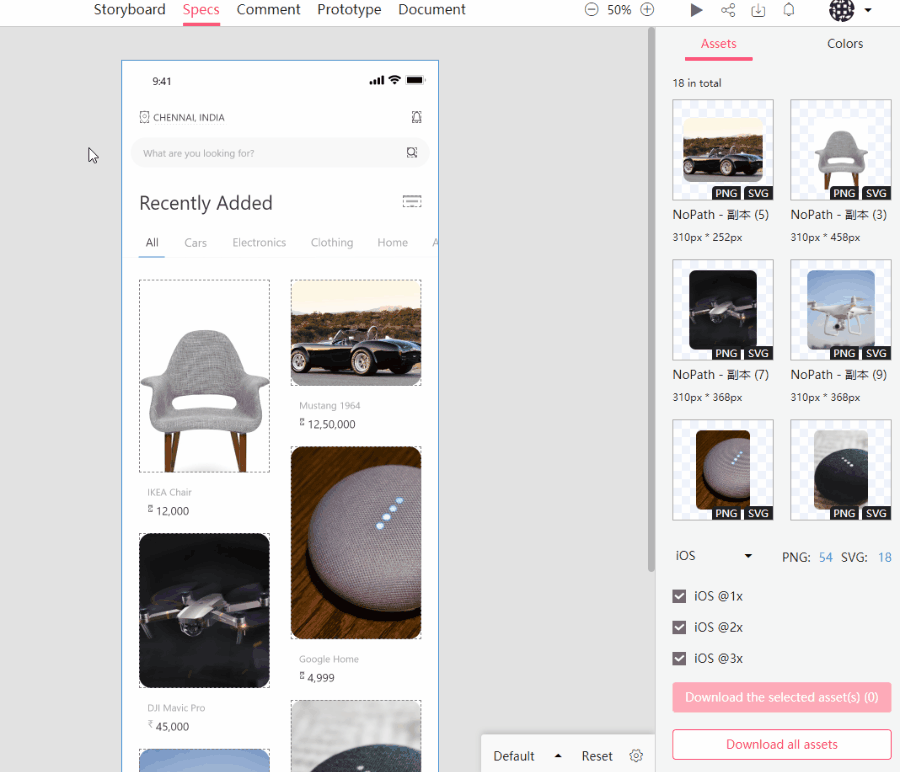Click the PNG badge on NoPath (3) asset
Image resolution: width=900 pixels, height=772 pixels.
pos(844,193)
